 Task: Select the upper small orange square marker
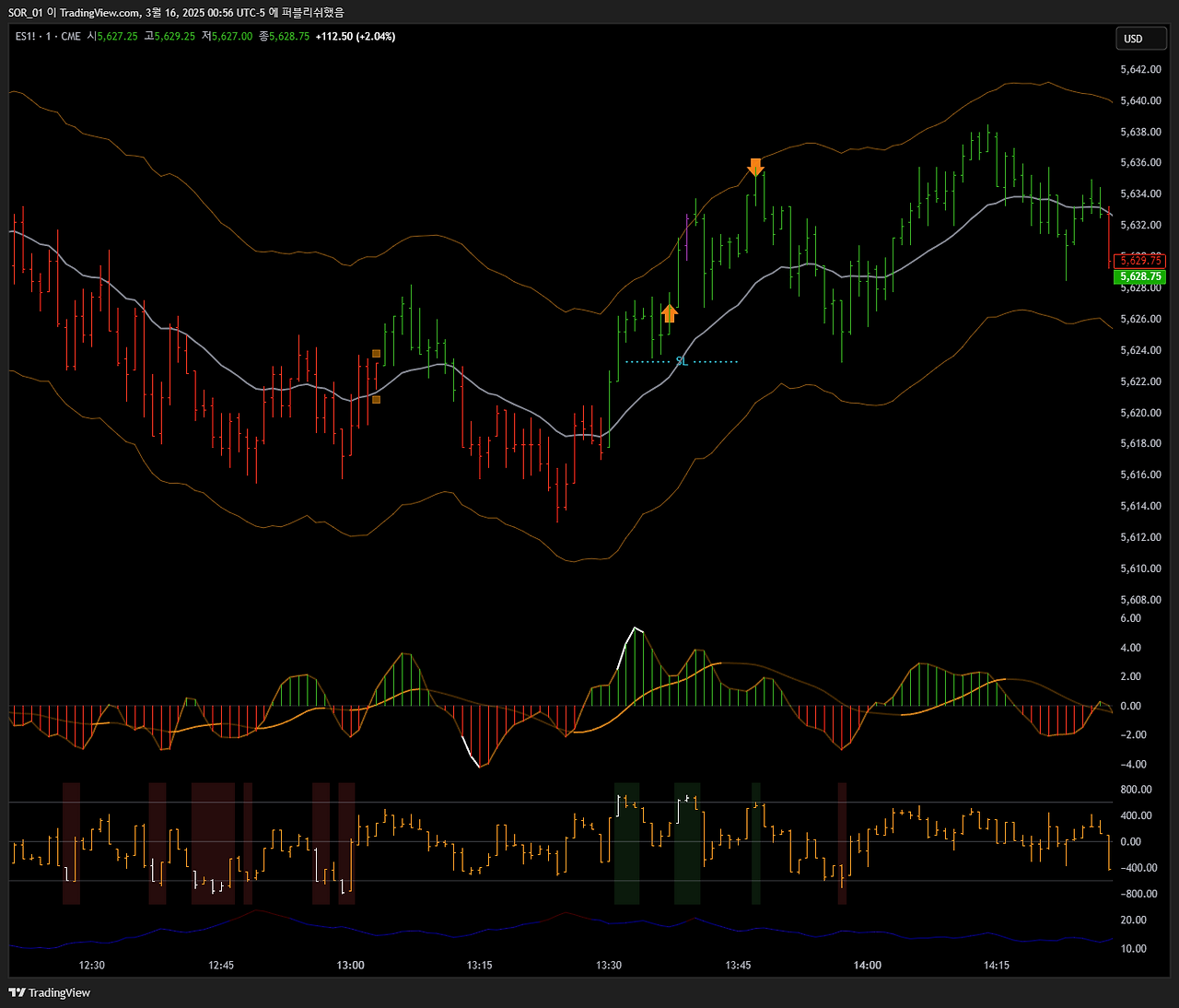coord(376,354)
